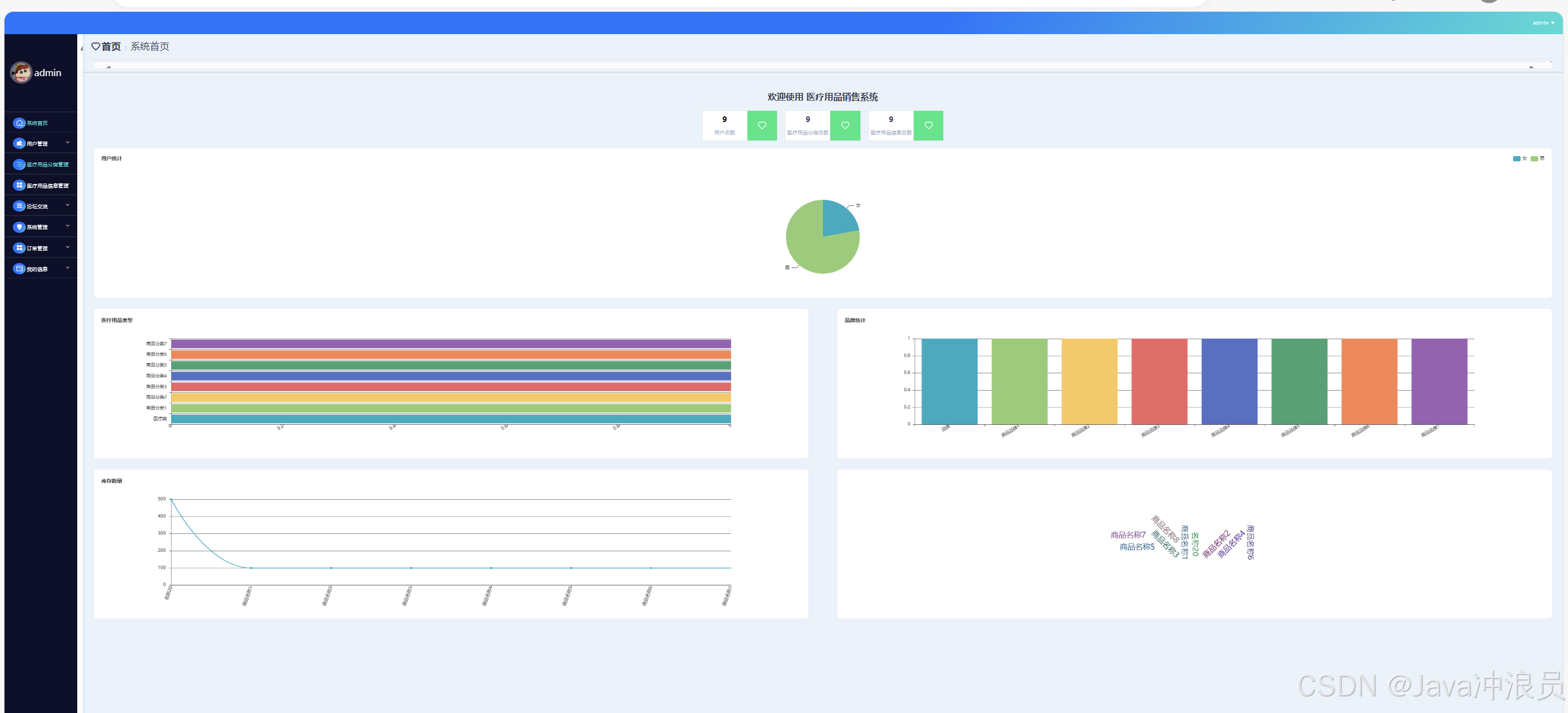Click the 商品名称7 word in word cloud
1568x713 pixels.
point(1127,536)
